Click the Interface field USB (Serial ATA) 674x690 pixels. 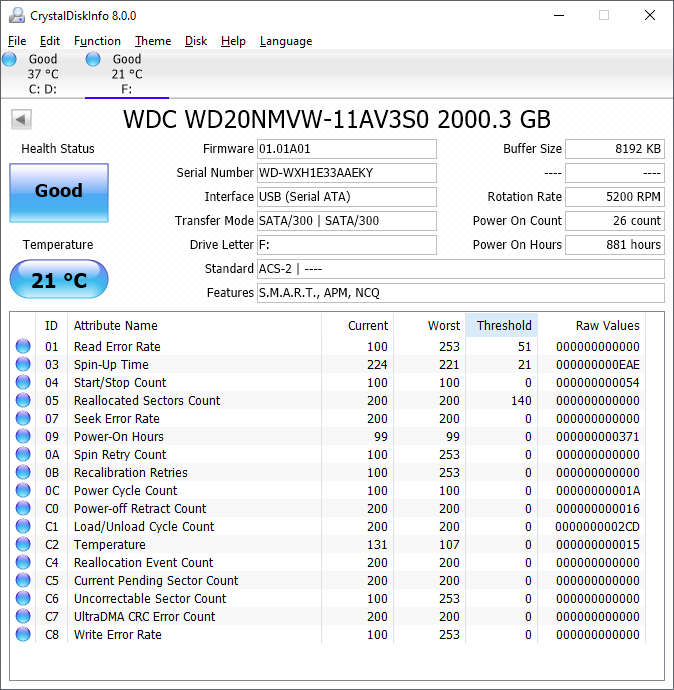tap(347, 197)
